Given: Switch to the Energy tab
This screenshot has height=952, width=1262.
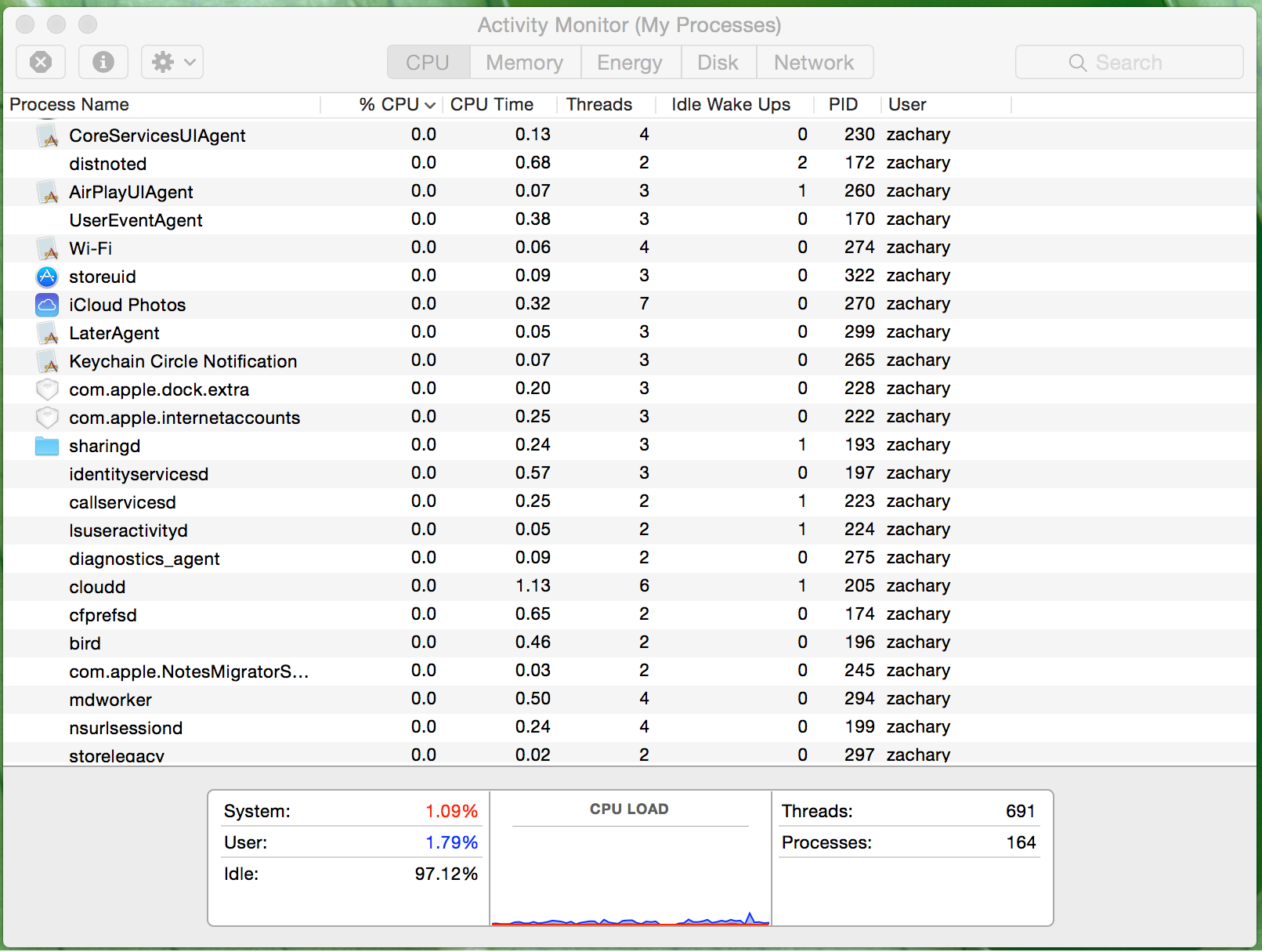Looking at the screenshot, I should point(631,62).
